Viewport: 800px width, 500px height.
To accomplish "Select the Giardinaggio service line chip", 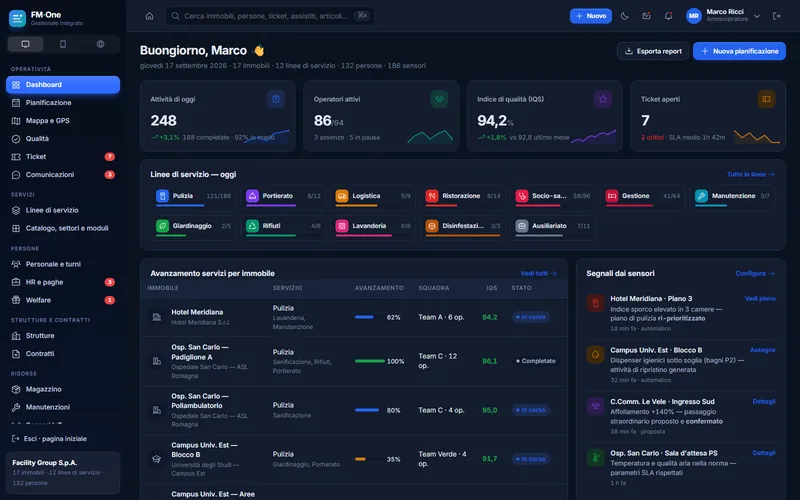I will point(193,227).
